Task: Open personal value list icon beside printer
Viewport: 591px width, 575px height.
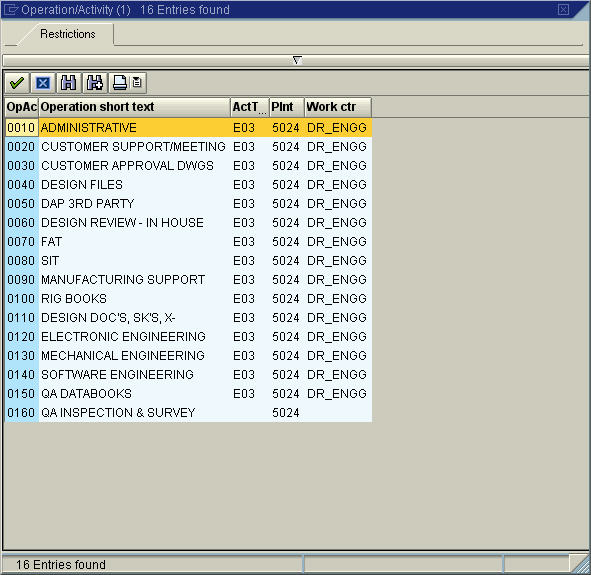Action: pyautogui.click(x=138, y=83)
